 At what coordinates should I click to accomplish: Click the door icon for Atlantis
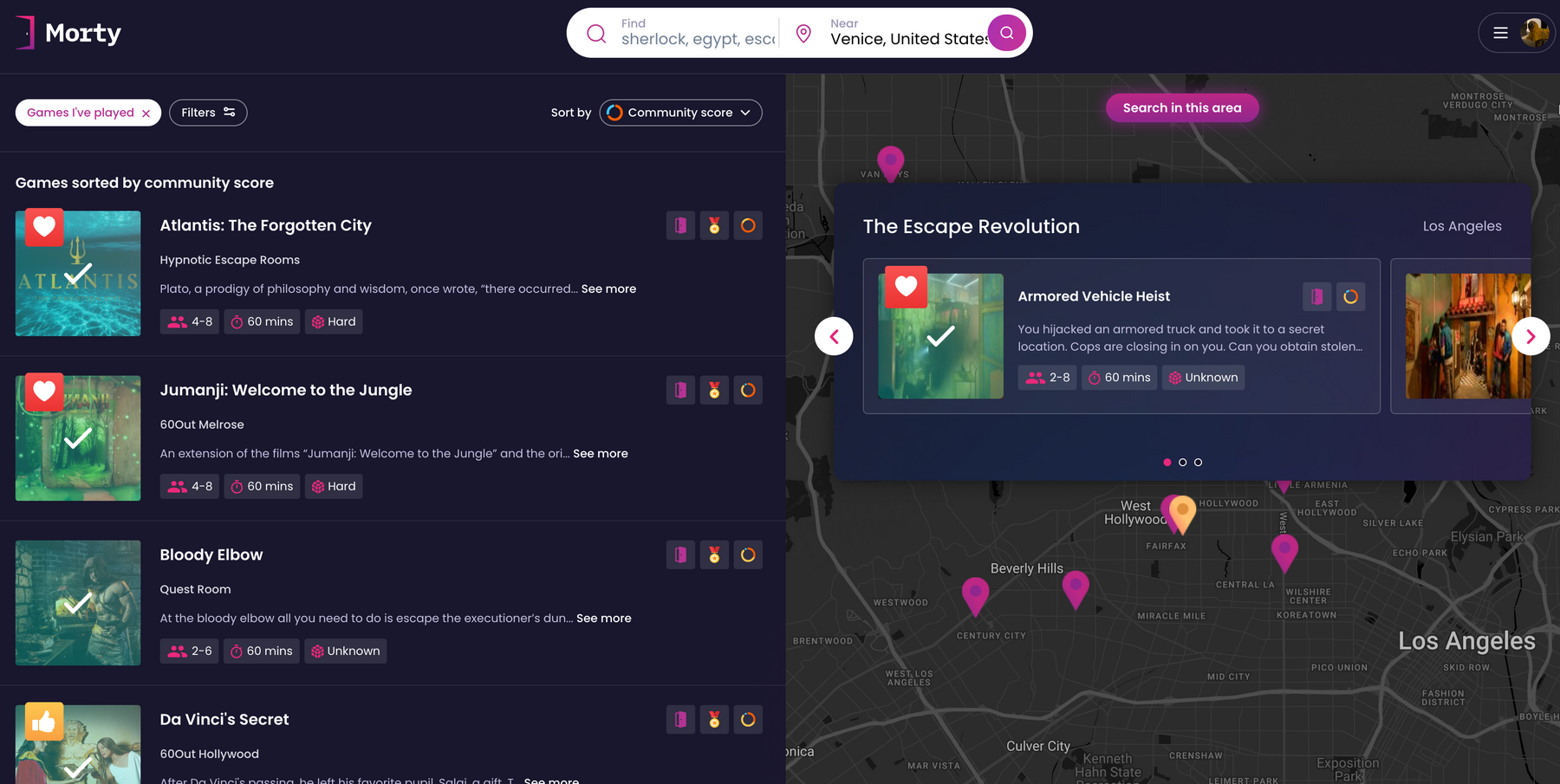coord(680,225)
